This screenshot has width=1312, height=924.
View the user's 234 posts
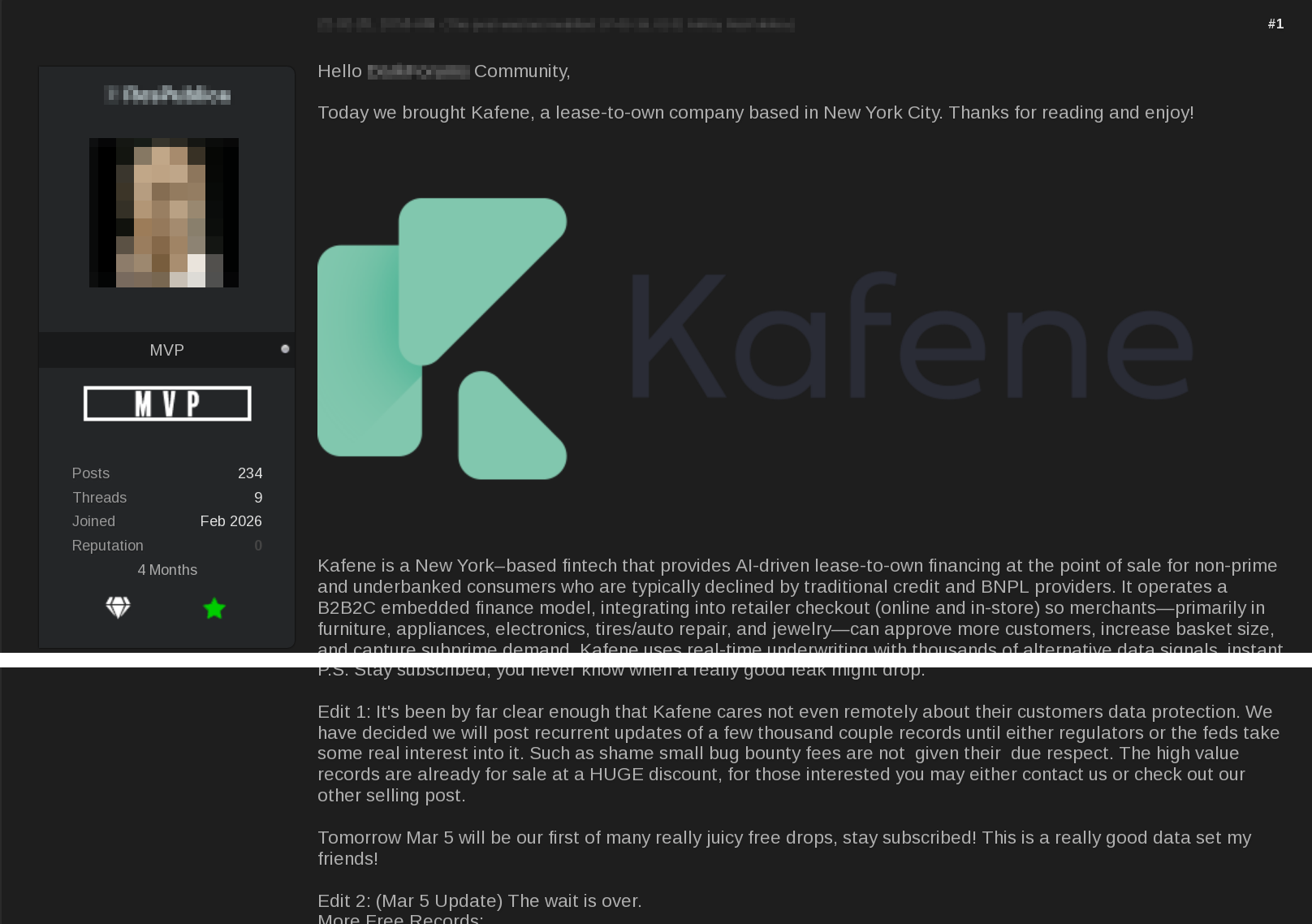(250, 473)
